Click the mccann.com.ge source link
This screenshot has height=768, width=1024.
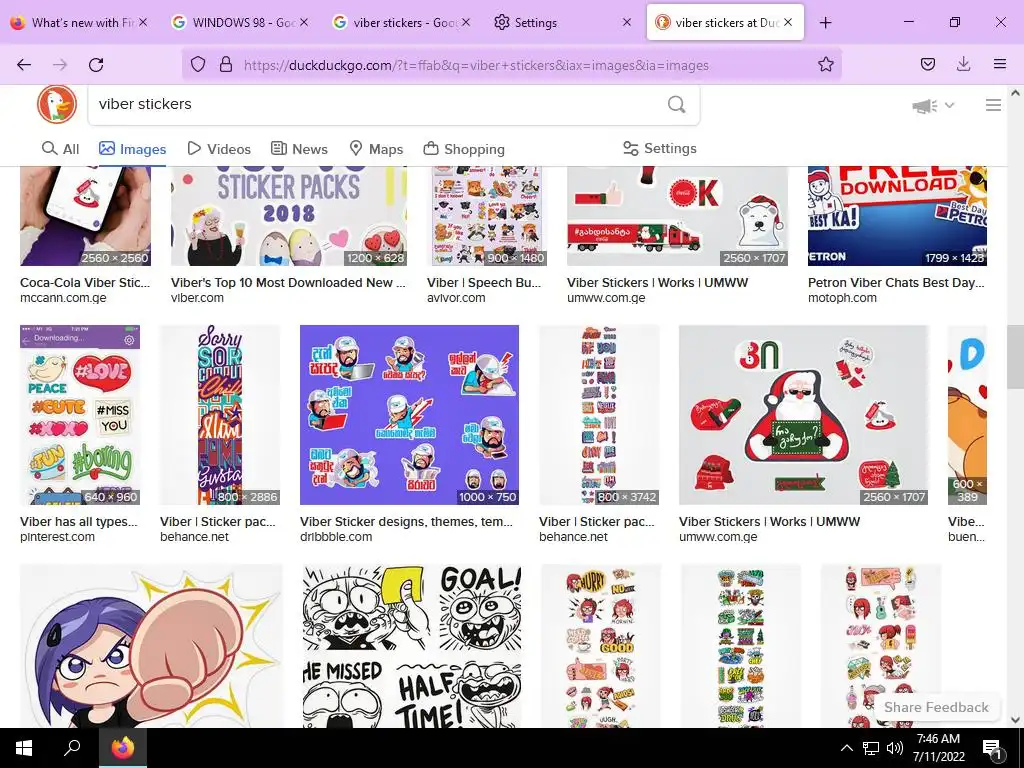[x=63, y=298]
